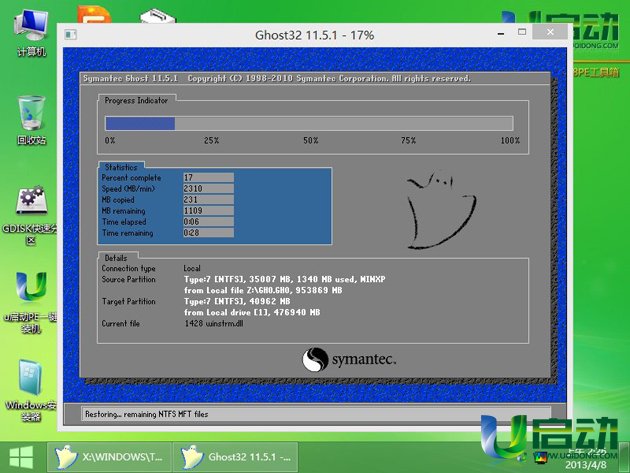Launch u启动PE一键装机 desktop icon

(x=31, y=302)
